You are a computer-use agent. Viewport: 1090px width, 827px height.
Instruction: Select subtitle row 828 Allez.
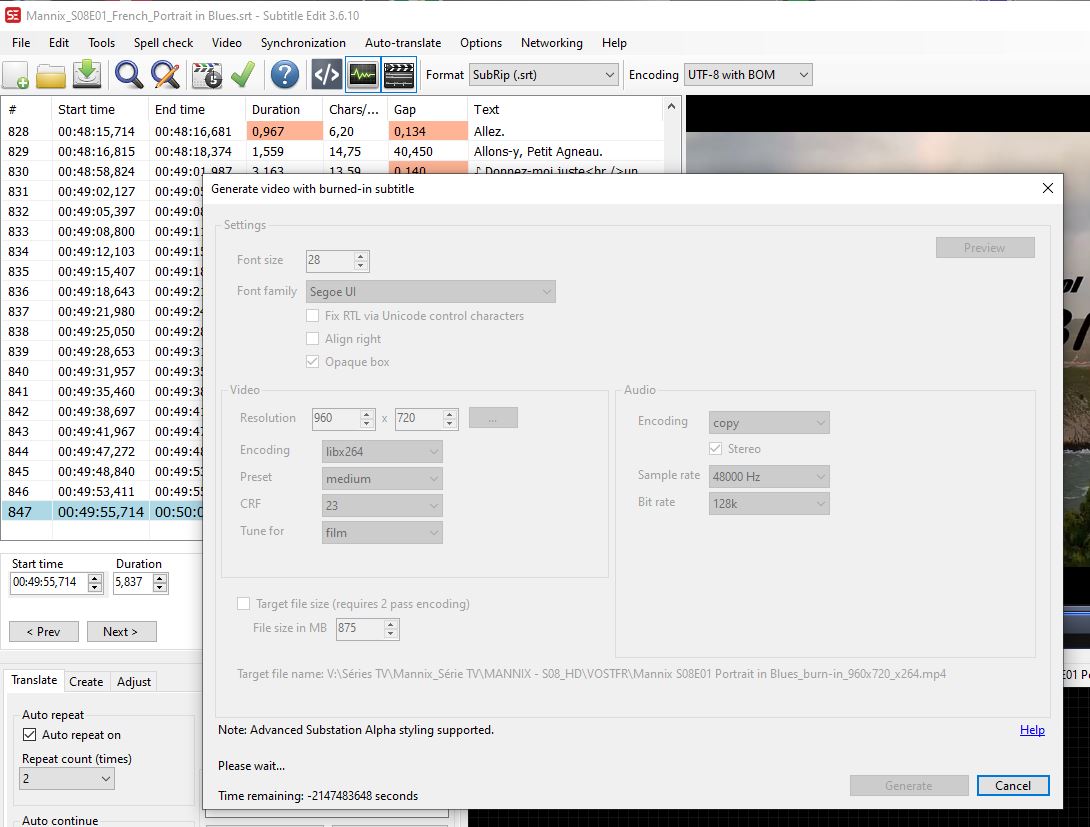(x=332, y=131)
